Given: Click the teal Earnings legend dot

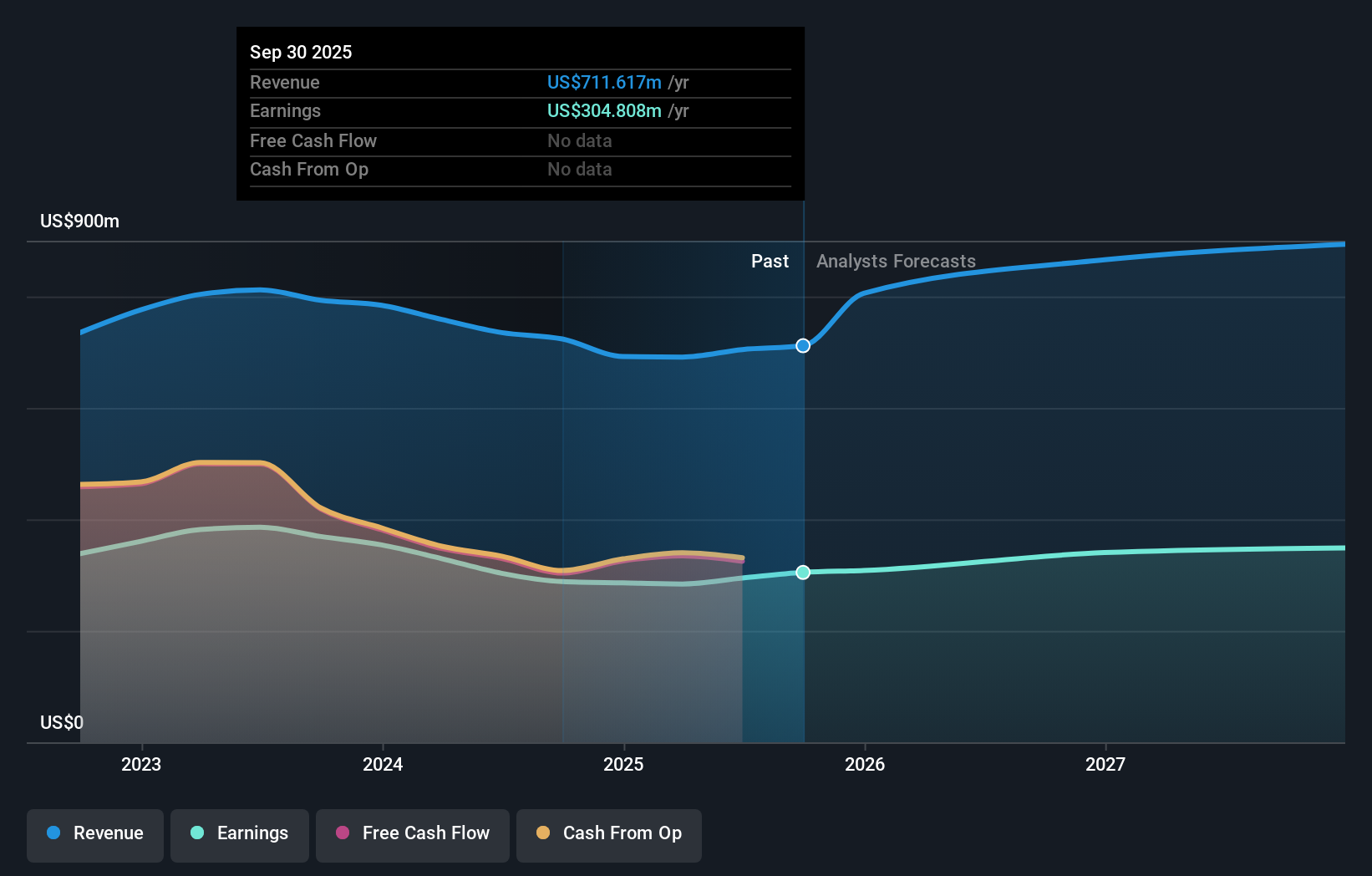Looking at the screenshot, I should click(x=197, y=833).
